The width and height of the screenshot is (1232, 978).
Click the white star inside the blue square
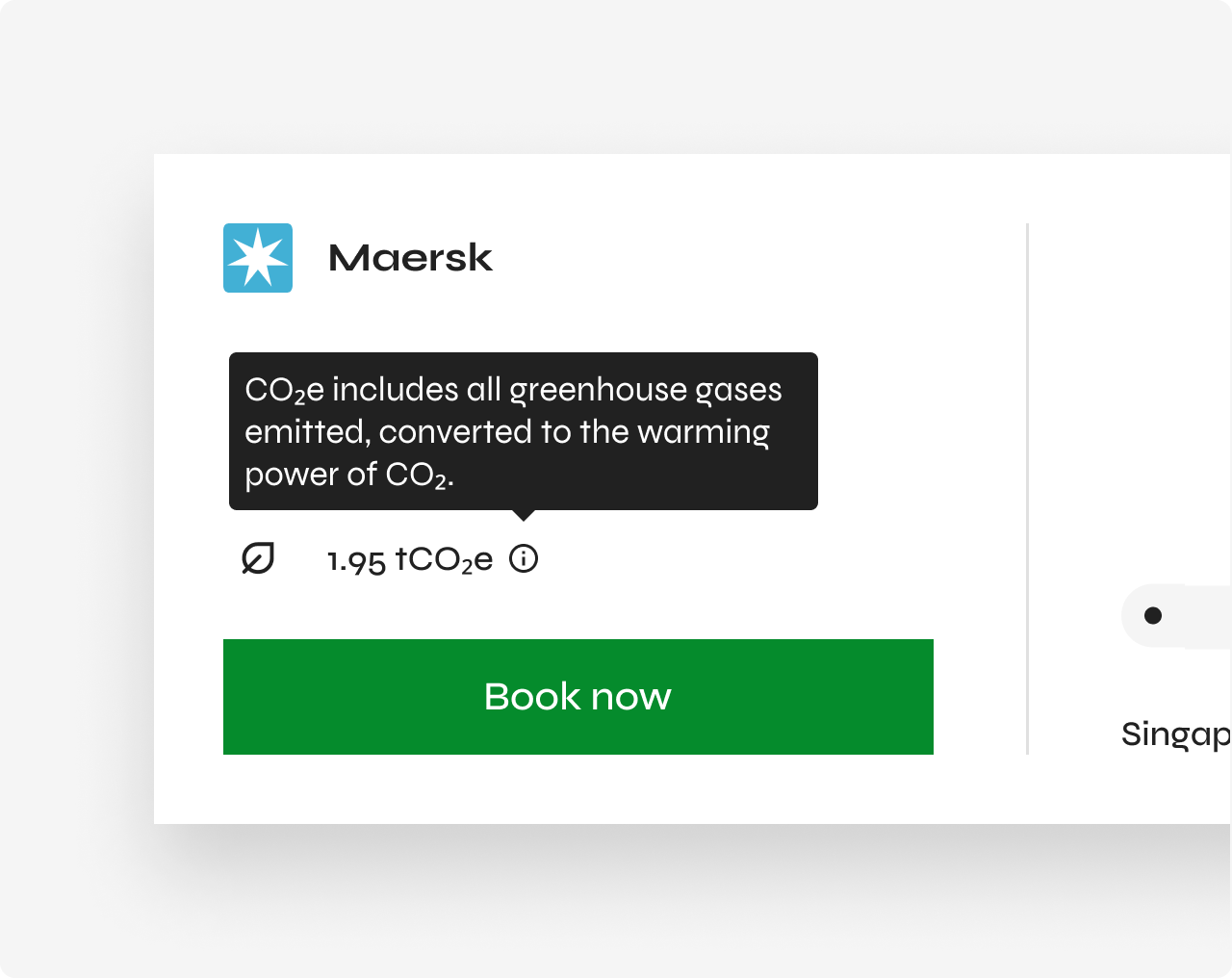(x=257, y=256)
